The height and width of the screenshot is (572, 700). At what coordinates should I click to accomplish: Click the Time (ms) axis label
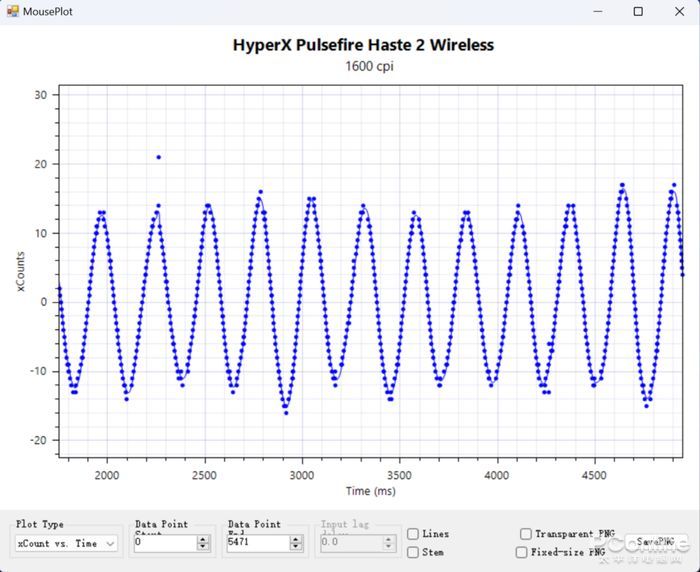tap(371, 491)
